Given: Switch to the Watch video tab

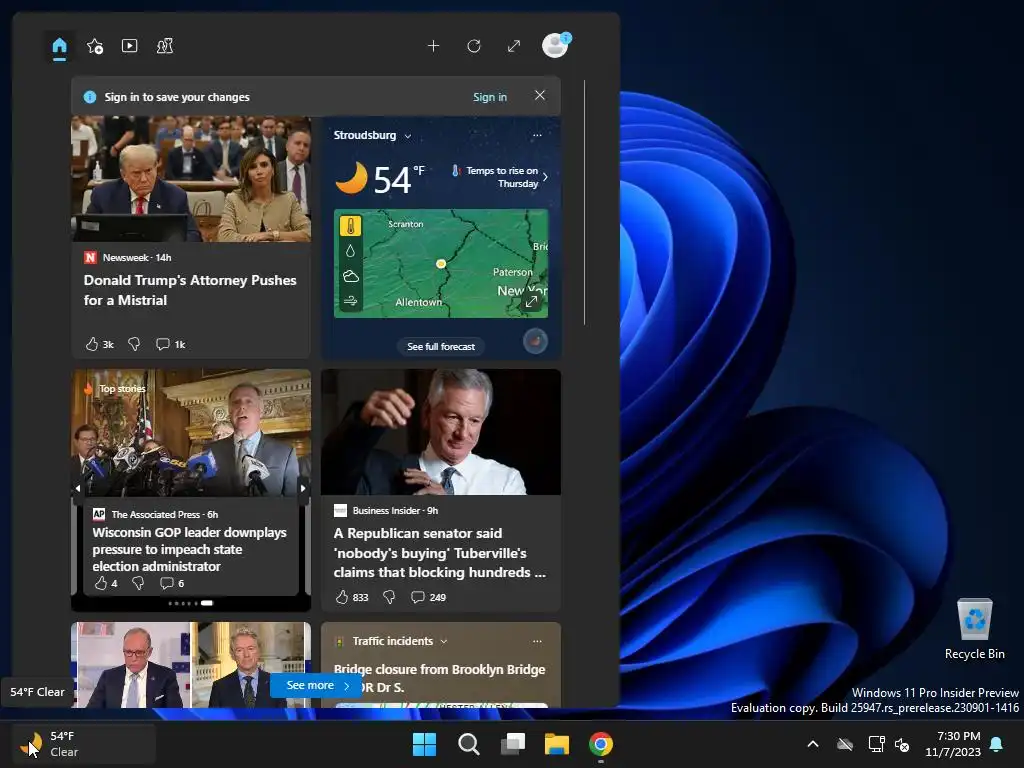Looking at the screenshot, I should [129, 46].
